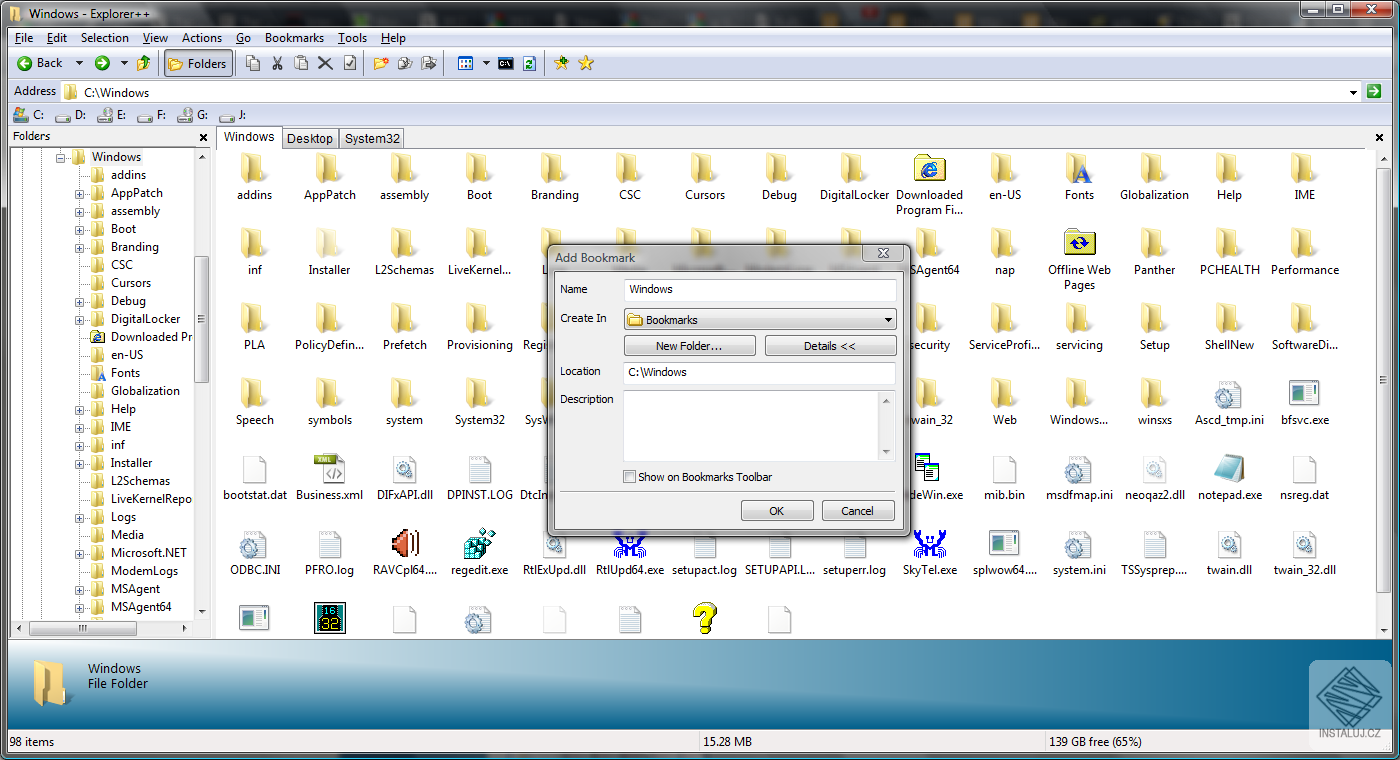The image size is (1400, 760).
Task: Switch to the System32 tab
Action: coord(372,138)
